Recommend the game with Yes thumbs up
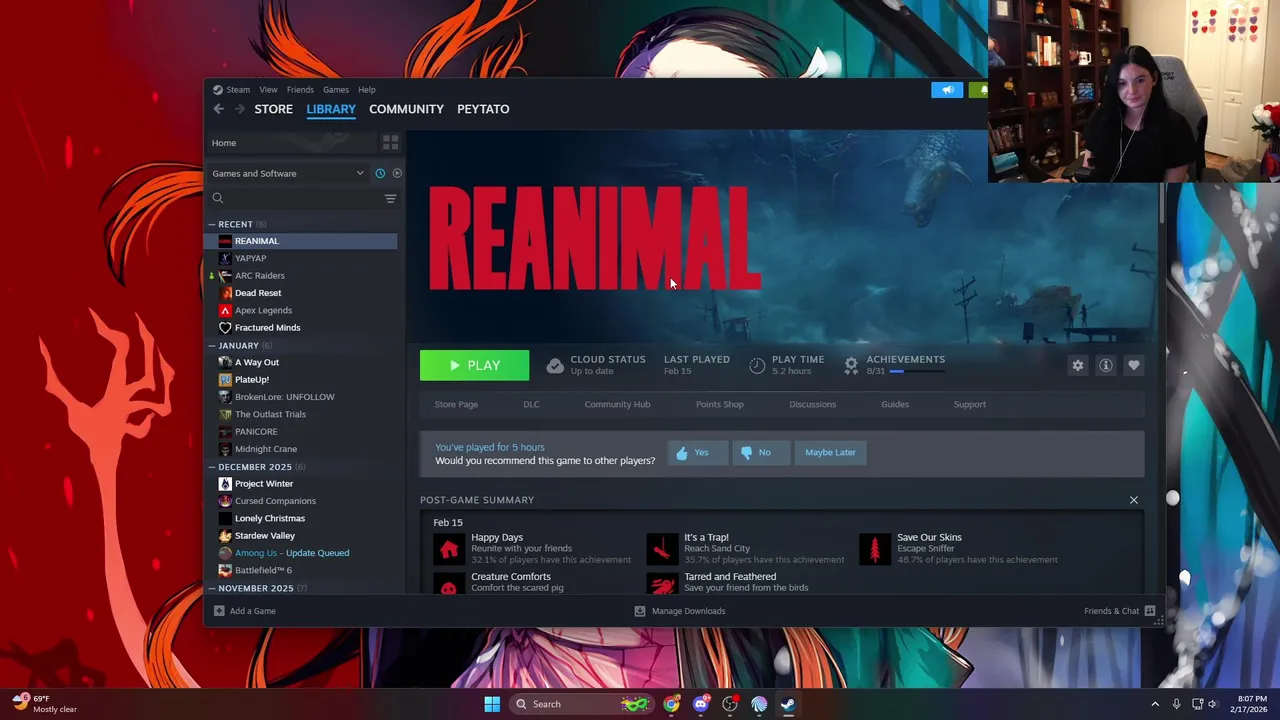The height and width of the screenshot is (720, 1280). point(697,453)
